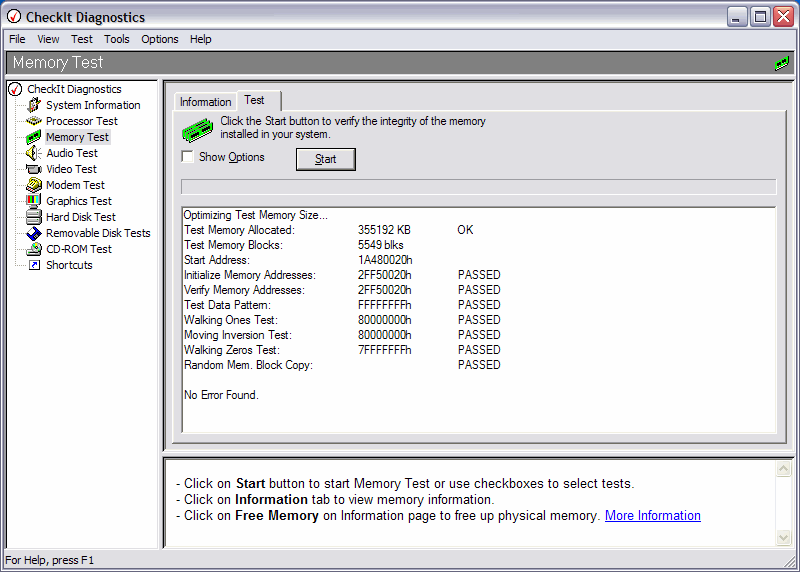This screenshot has width=800, height=572.
Task: Select Video Test in the tree
Action: (71, 169)
